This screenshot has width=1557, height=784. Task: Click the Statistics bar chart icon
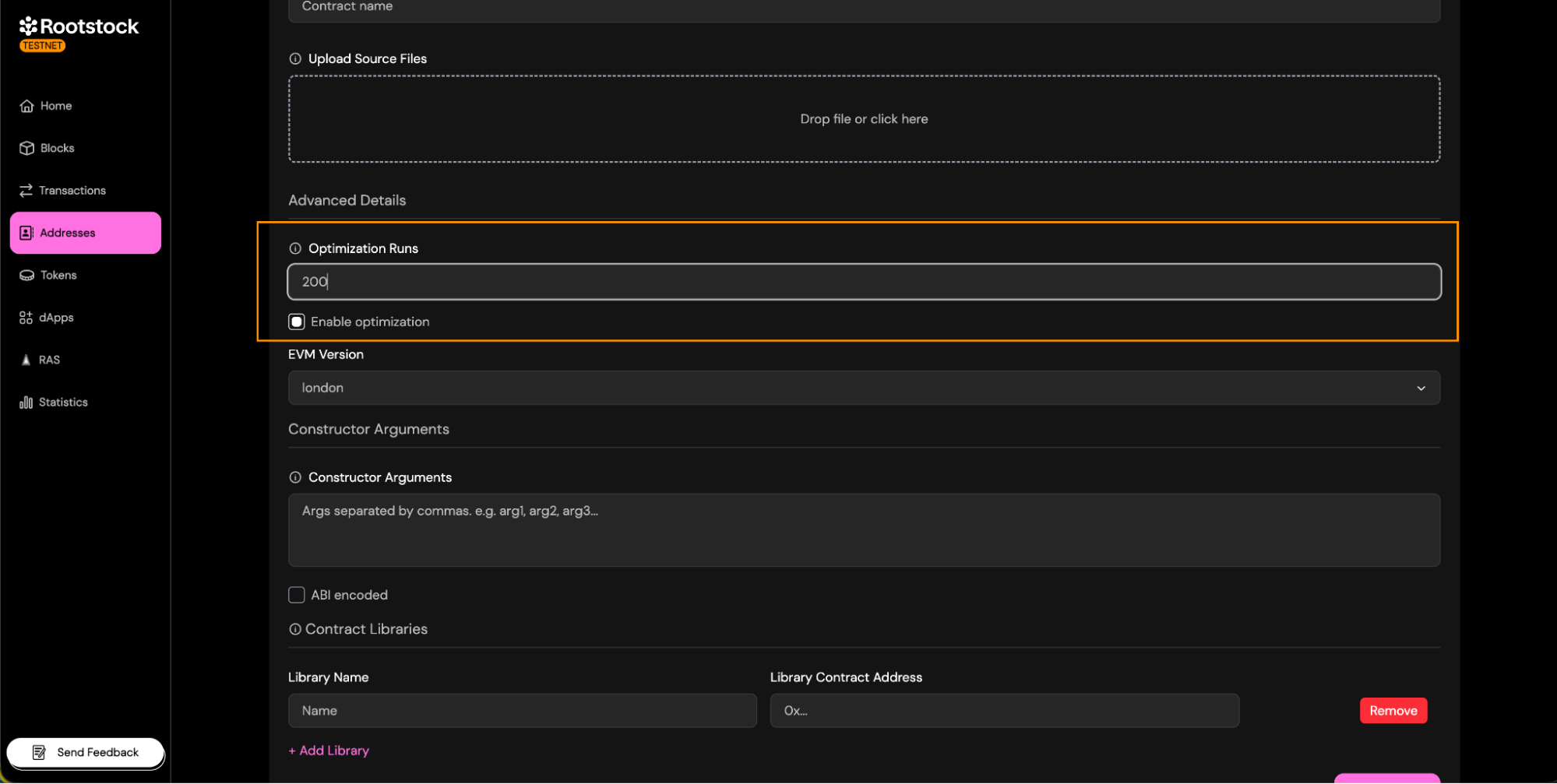(26, 403)
